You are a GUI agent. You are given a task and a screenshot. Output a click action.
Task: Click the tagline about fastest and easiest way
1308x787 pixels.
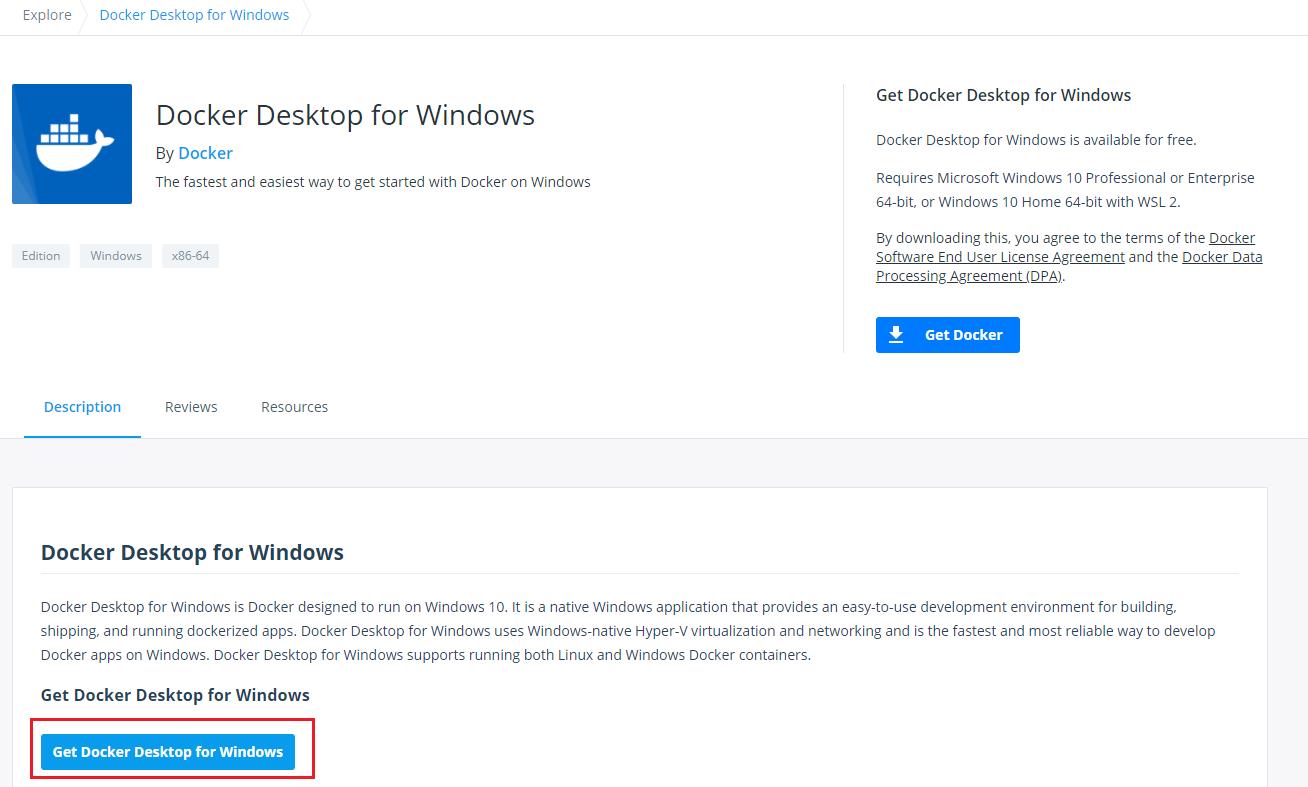(373, 182)
